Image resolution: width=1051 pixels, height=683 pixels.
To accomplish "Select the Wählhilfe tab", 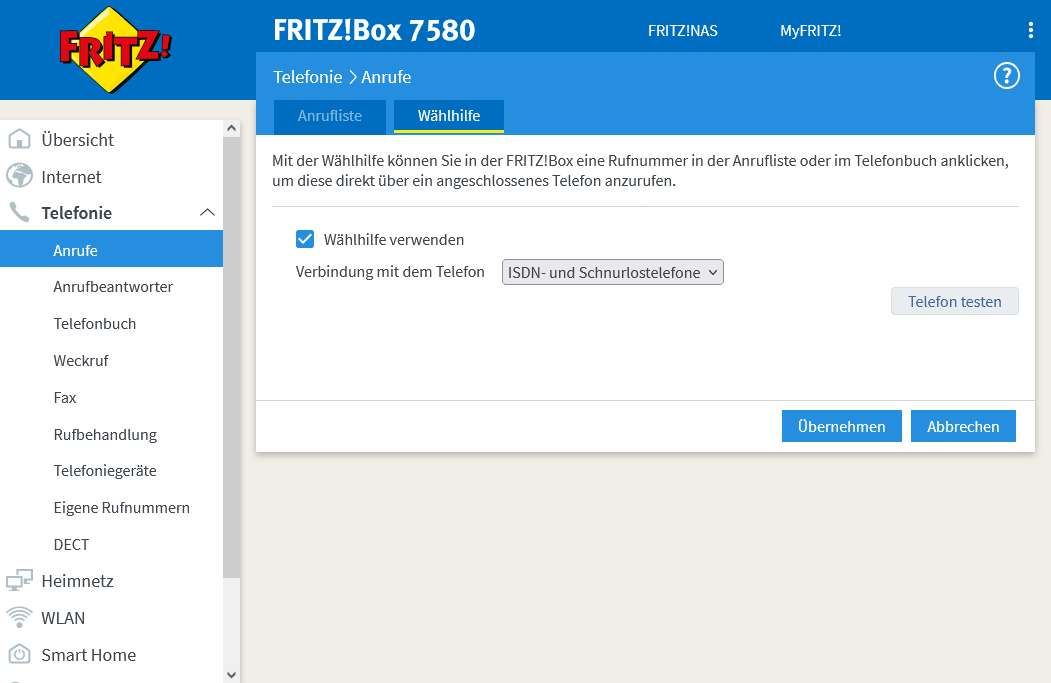I will (449, 116).
